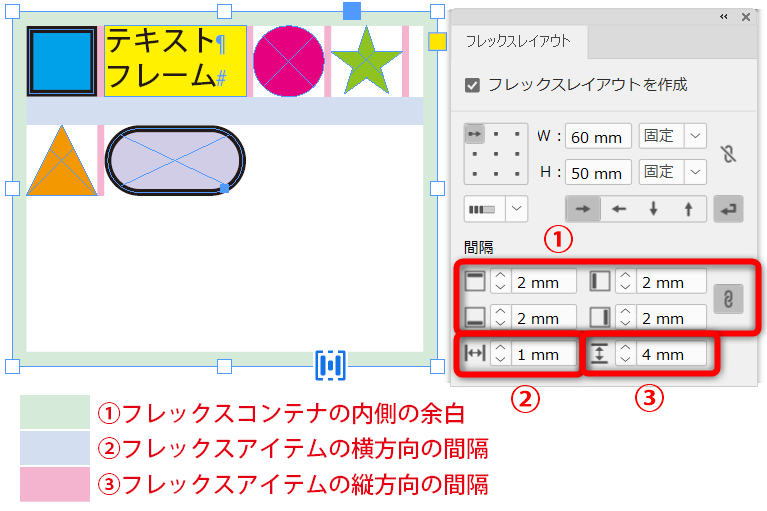This screenshot has width=767, height=511.
Task: Click the alignment reference point grid
Action: pos(495,153)
